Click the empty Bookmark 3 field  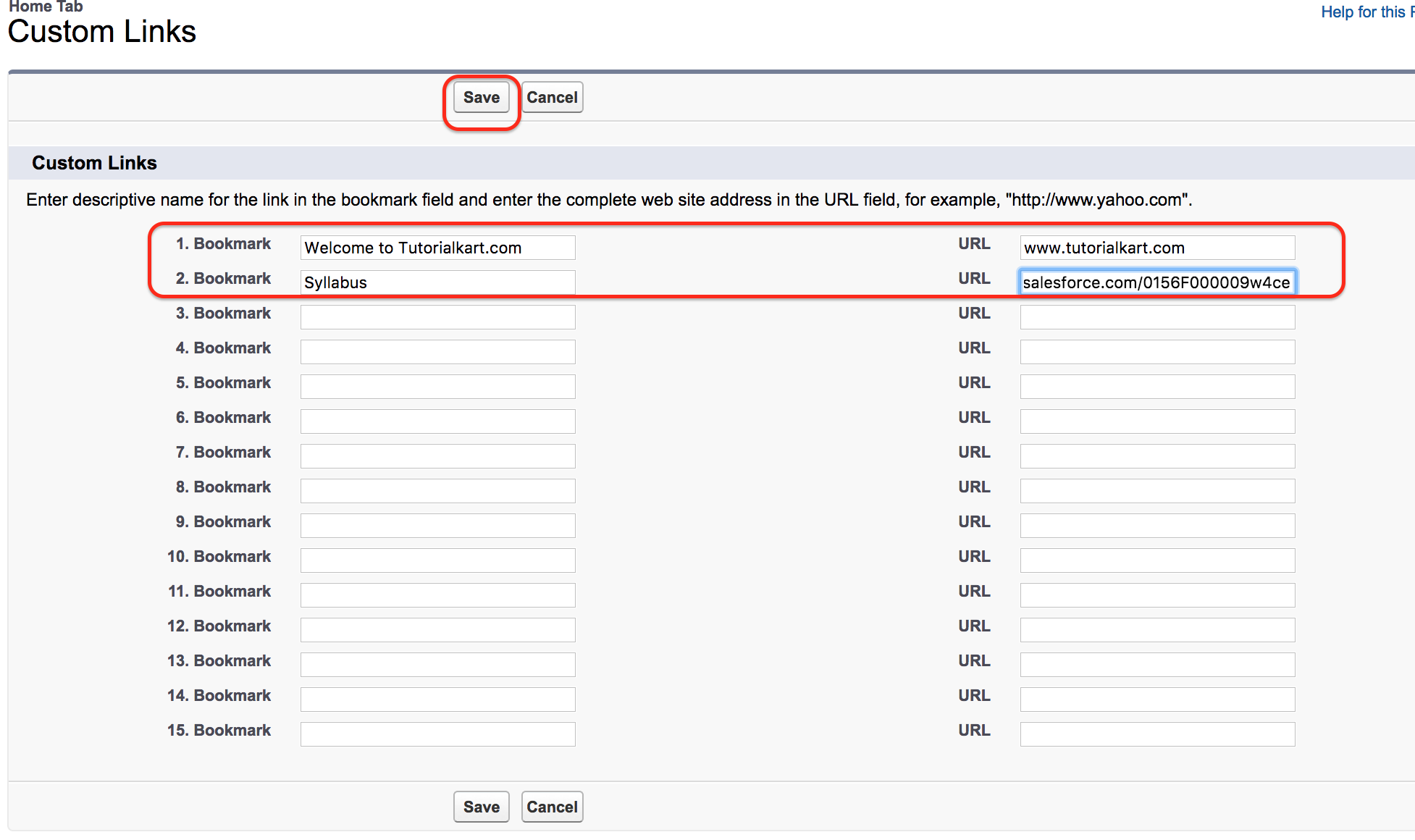point(437,316)
